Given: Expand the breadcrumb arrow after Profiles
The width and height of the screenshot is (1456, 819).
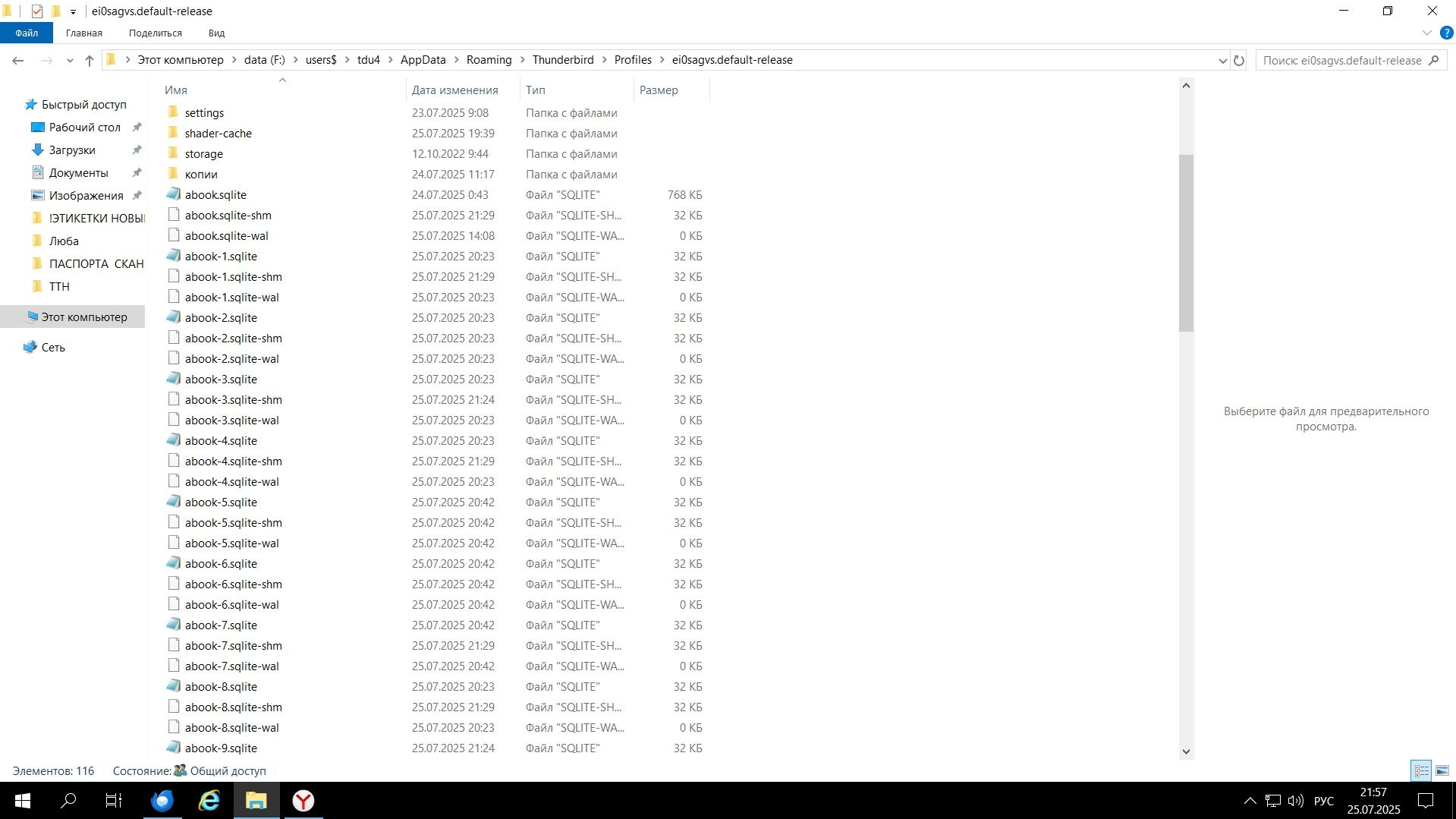Looking at the screenshot, I should pyautogui.click(x=662, y=60).
